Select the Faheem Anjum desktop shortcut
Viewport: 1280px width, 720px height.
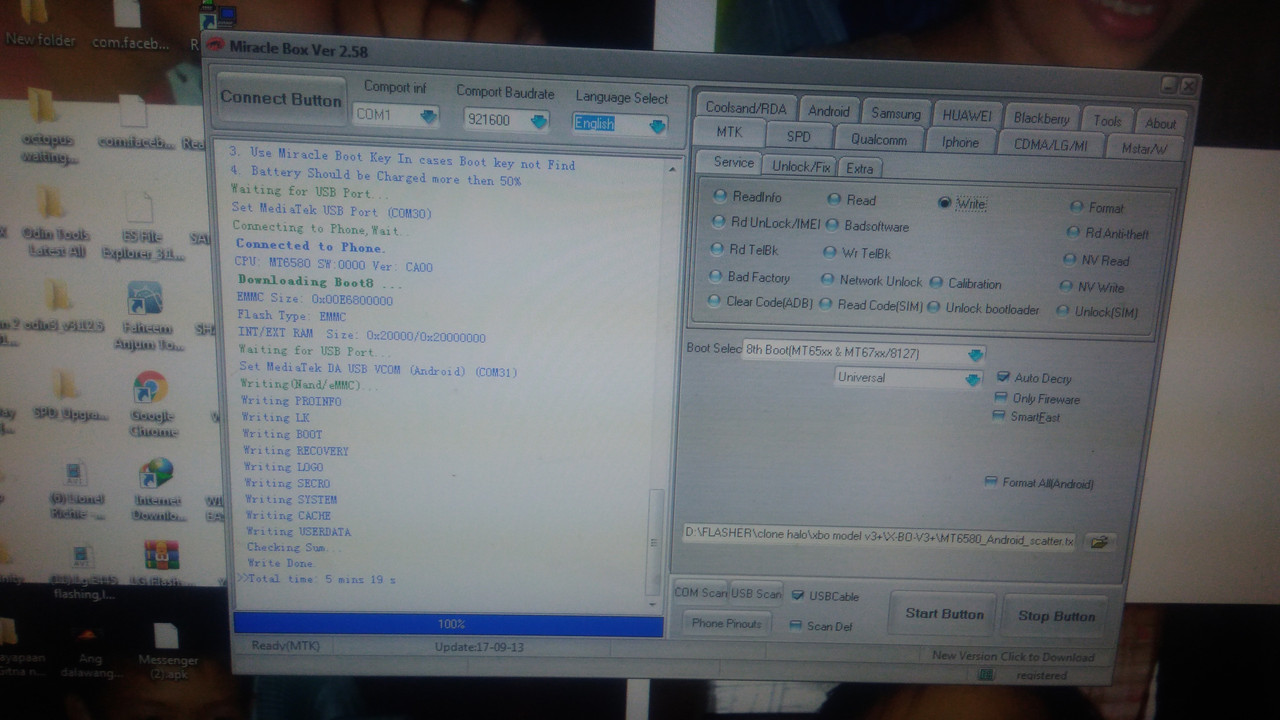150,316
